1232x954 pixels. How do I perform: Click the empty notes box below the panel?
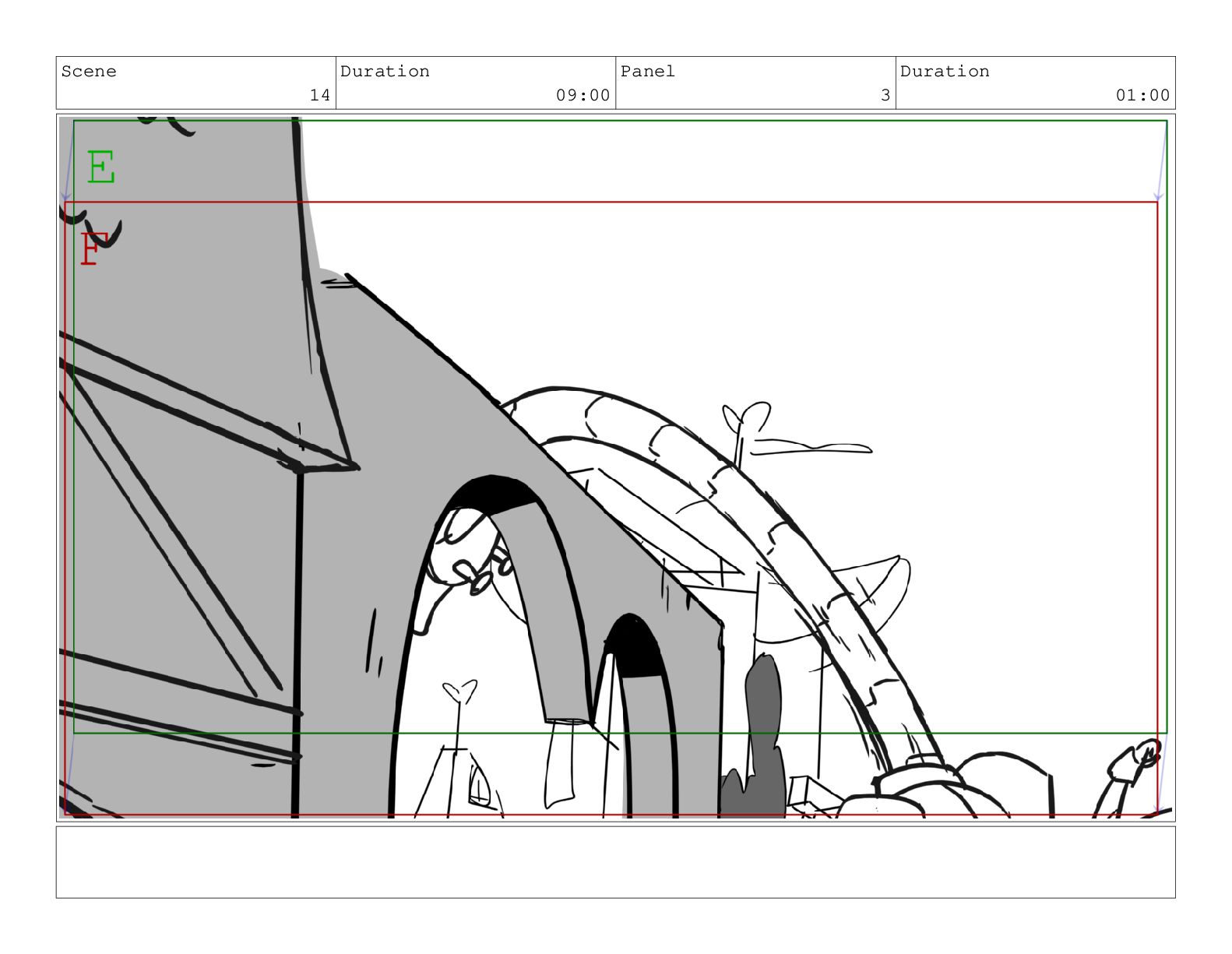[615, 862]
